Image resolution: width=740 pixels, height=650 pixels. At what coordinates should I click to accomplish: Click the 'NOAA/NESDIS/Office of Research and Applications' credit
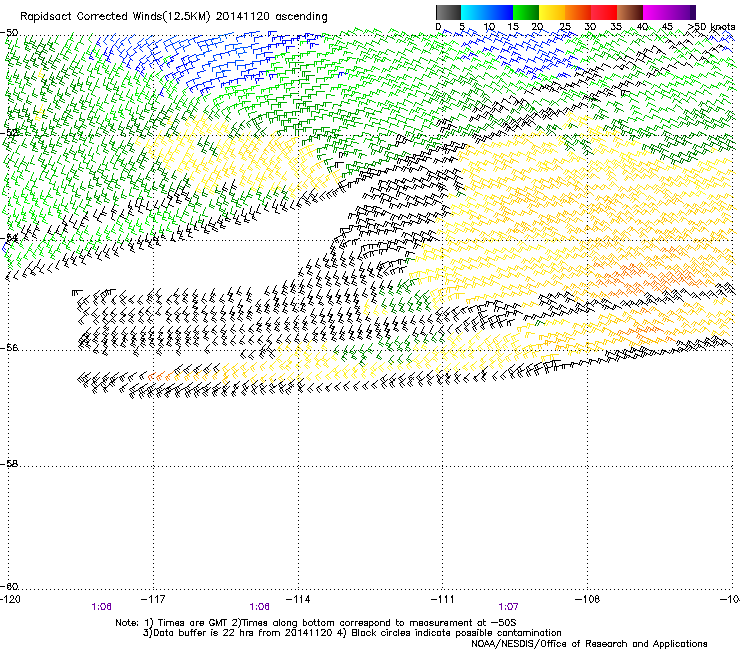(589, 644)
